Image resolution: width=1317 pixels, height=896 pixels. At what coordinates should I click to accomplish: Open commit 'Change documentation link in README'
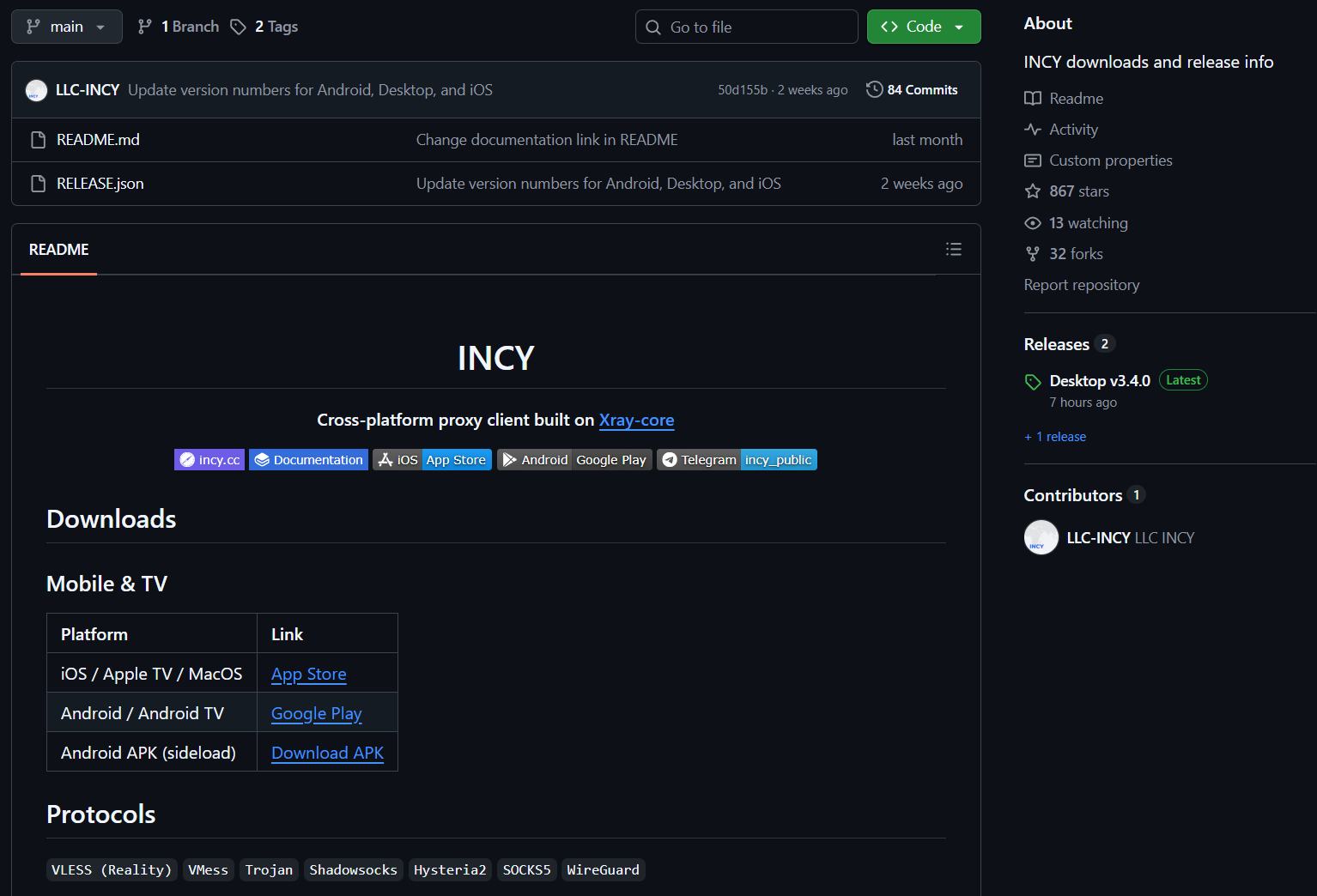point(547,140)
